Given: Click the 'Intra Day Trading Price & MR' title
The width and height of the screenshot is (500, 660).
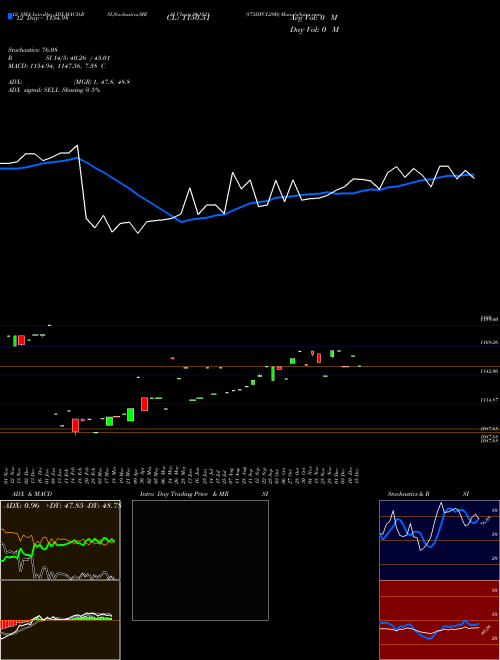Looking at the screenshot, I should click(184, 494).
